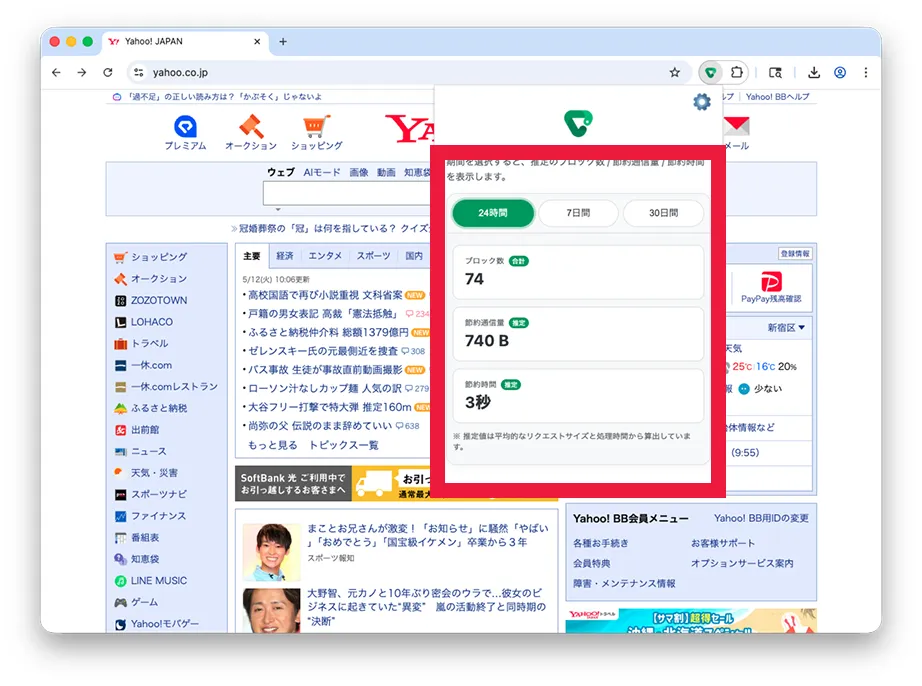This screenshot has width=922, height=686.
Task: Bookmark this page with the star icon
Action: [674, 73]
